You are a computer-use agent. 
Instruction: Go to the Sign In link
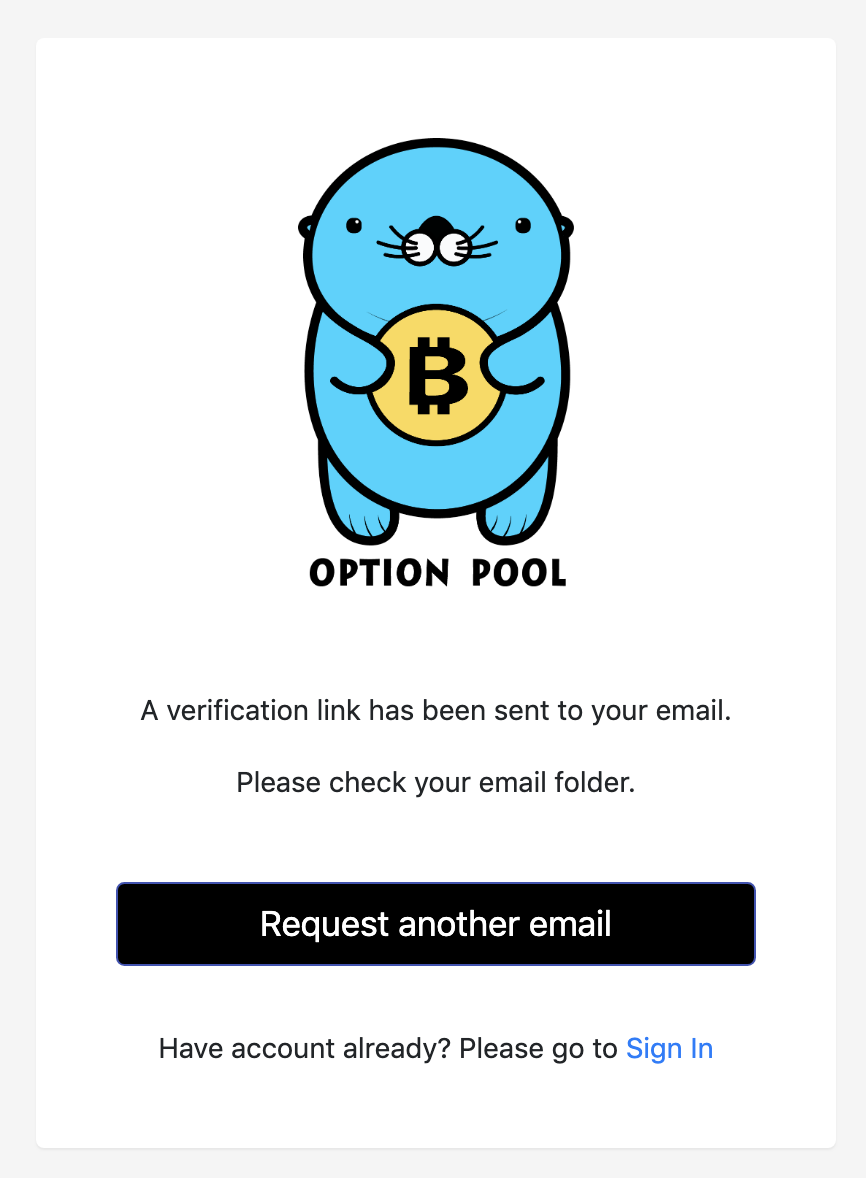click(x=669, y=1049)
